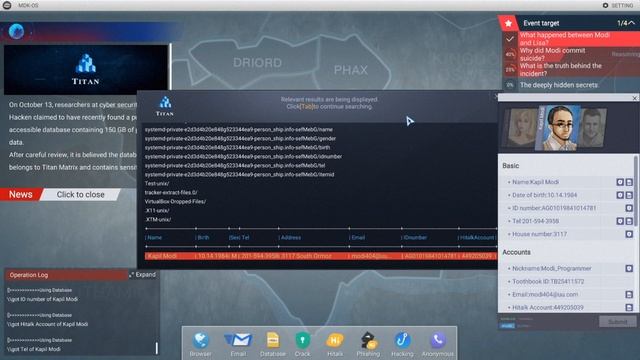640x360 pixels.
Task: Click 'Click to close' on the News banner
Action: (80, 195)
